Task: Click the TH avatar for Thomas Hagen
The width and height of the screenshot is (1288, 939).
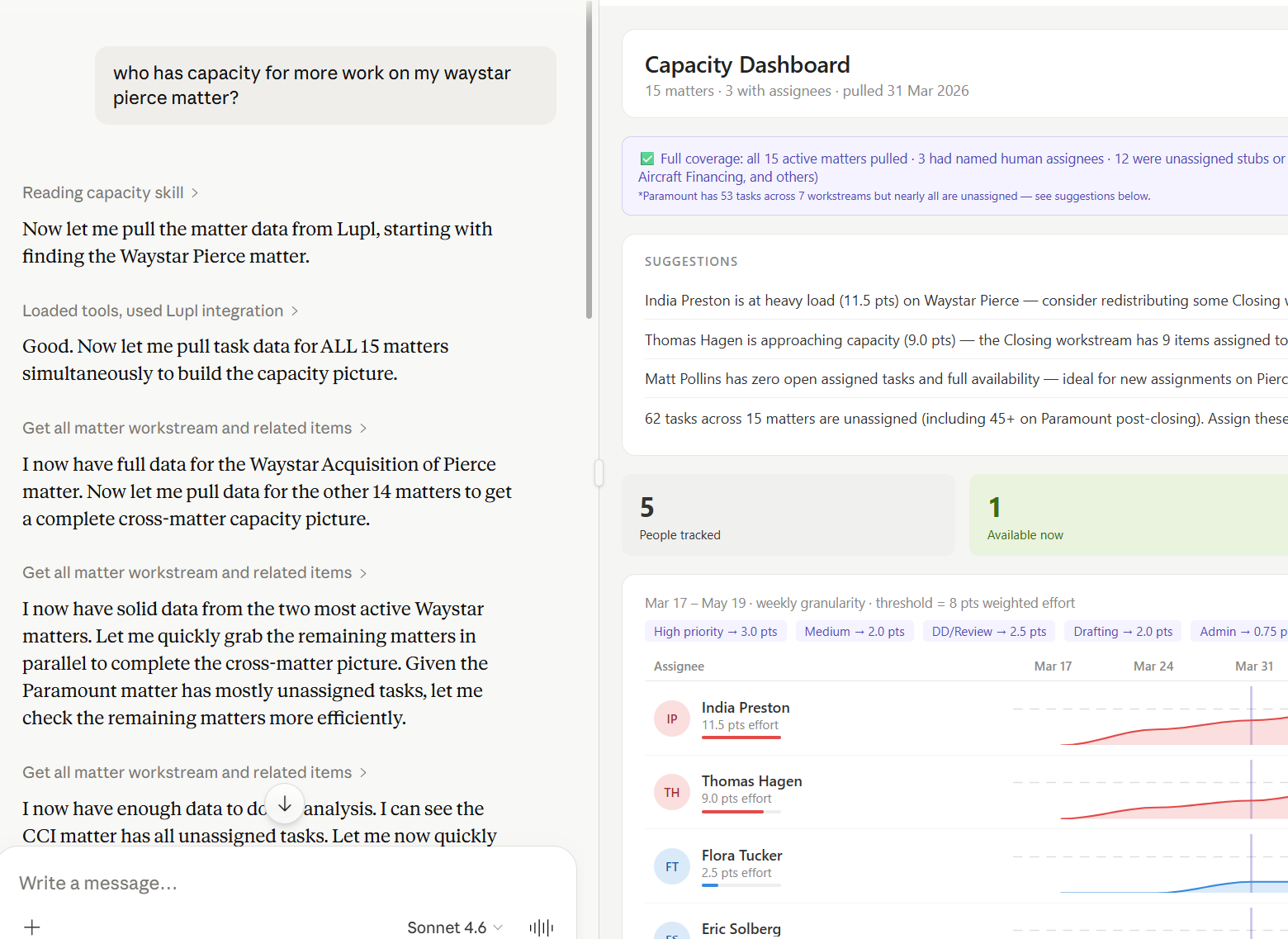Action: (x=672, y=792)
